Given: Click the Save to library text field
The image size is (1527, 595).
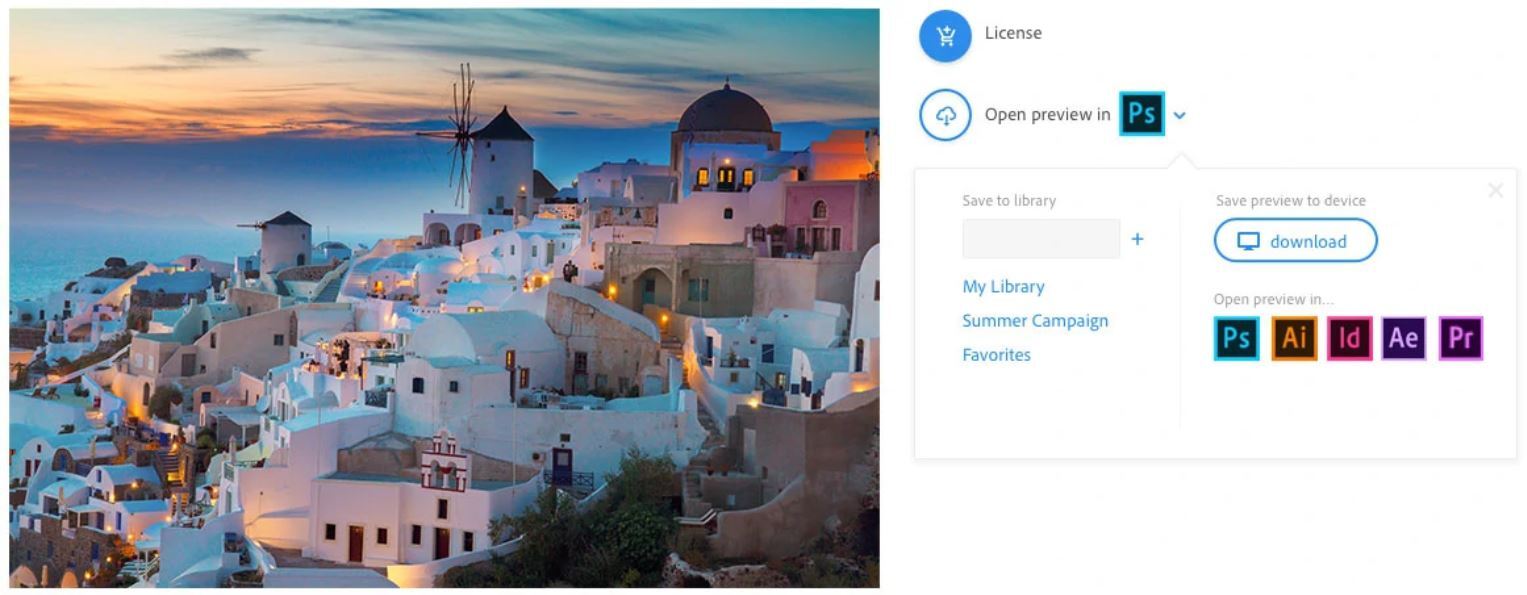Looking at the screenshot, I should pyautogui.click(x=1041, y=239).
